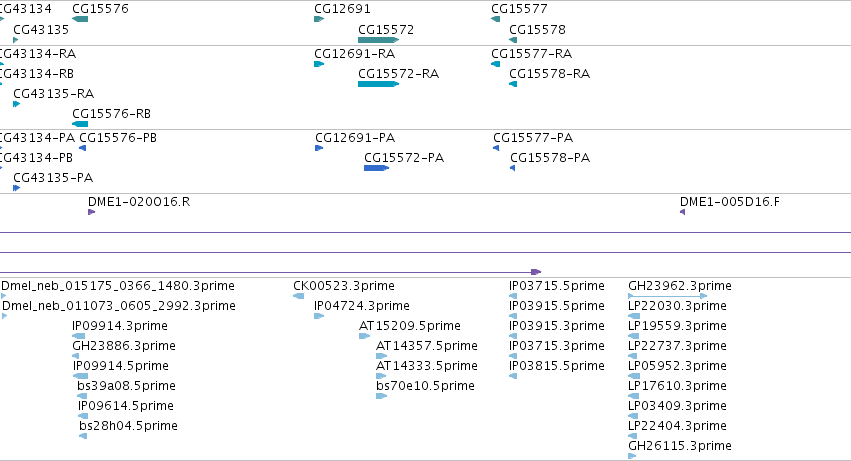The image size is (851, 461).
Task: Click the CG43135-RA transcript arrow
Action: pyautogui.click(x=16, y=104)
